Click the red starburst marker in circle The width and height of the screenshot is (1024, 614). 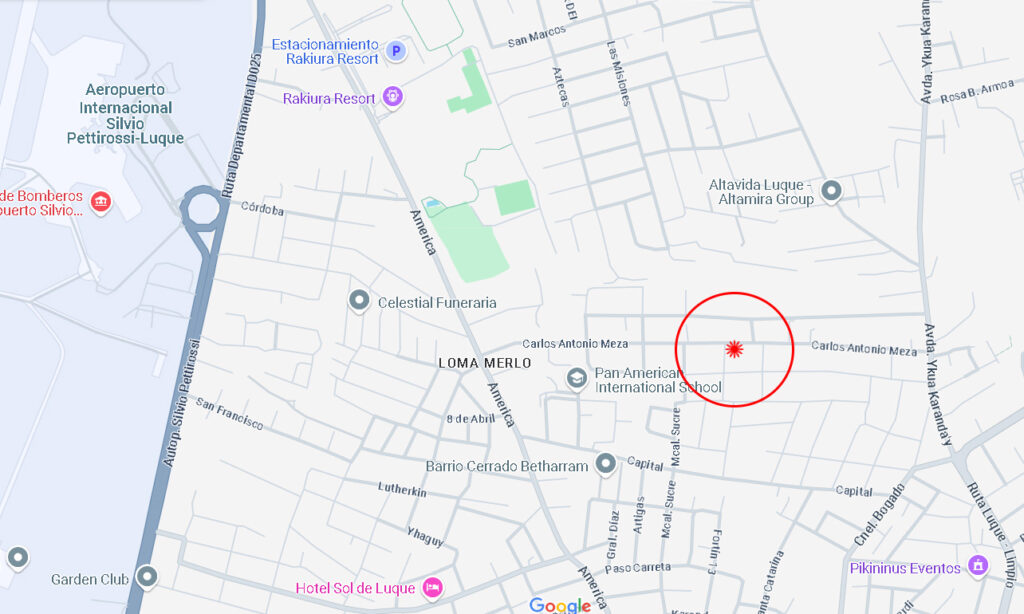[735, 349]
